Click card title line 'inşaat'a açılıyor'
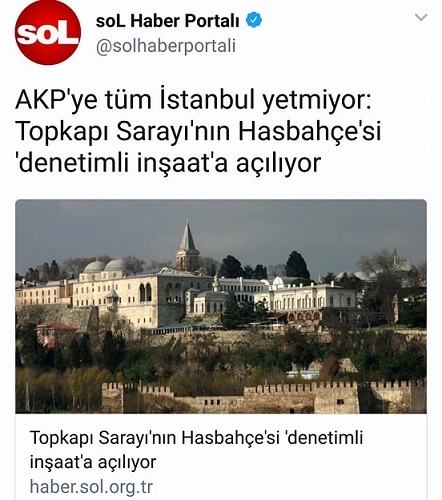 click(x=93, y=462)
